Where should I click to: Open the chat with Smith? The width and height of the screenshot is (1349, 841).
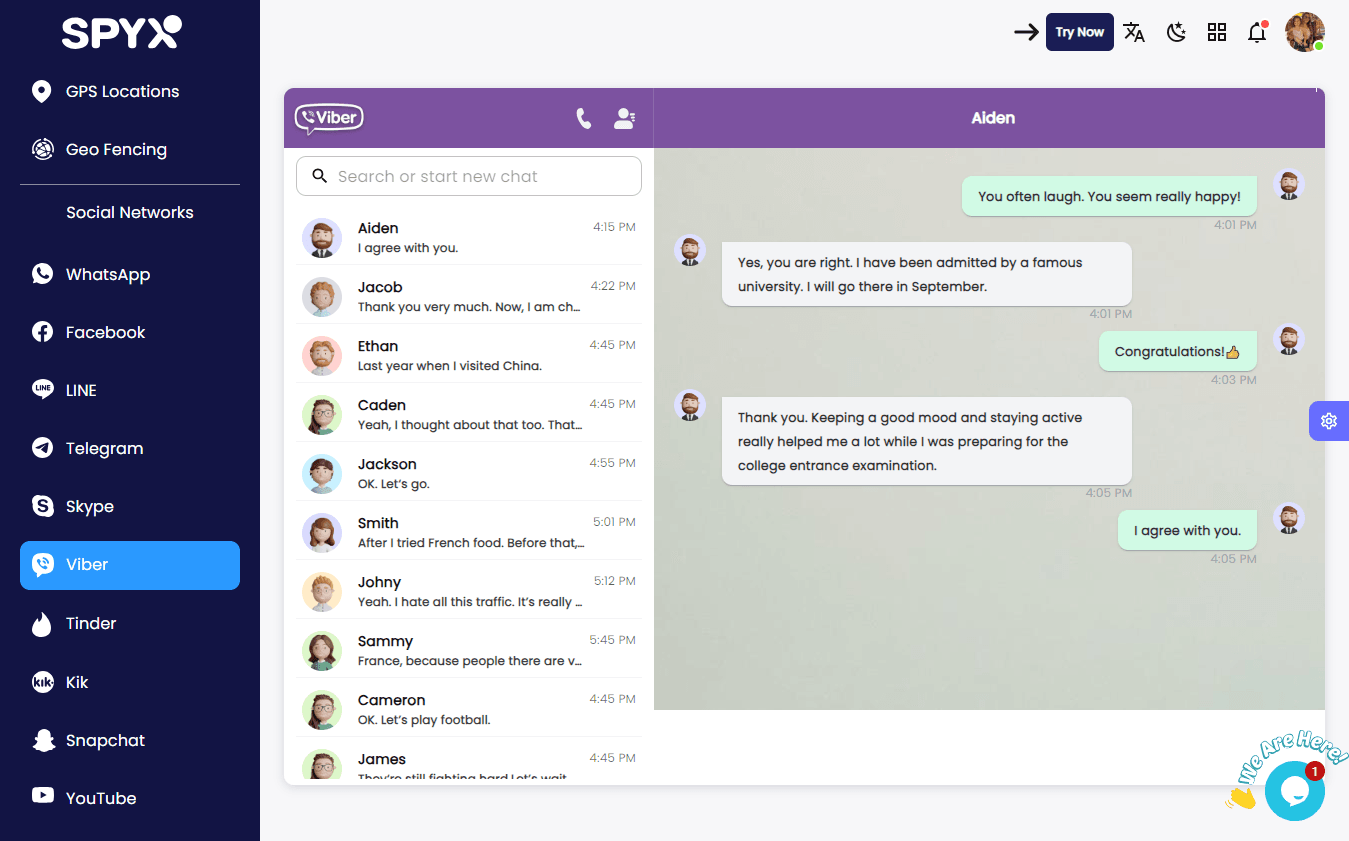point(469,532)
